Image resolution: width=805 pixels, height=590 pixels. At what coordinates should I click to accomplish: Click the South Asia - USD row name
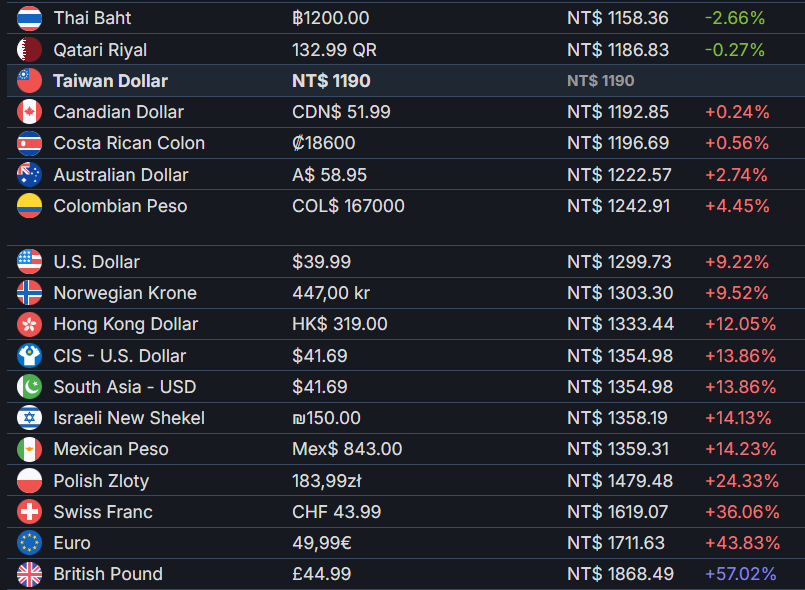pos(125,387)
